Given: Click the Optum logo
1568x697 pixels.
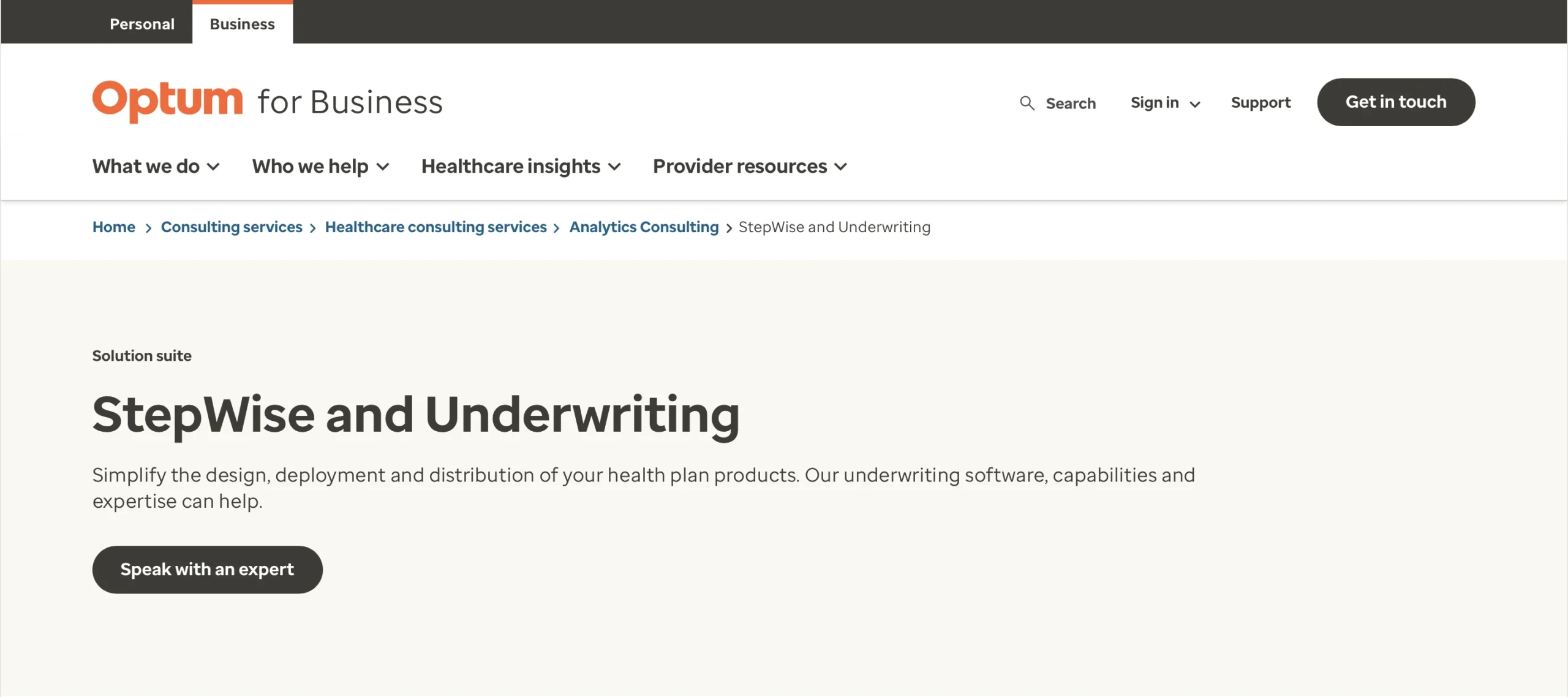Looking at the screenshot, I should 168,101.
